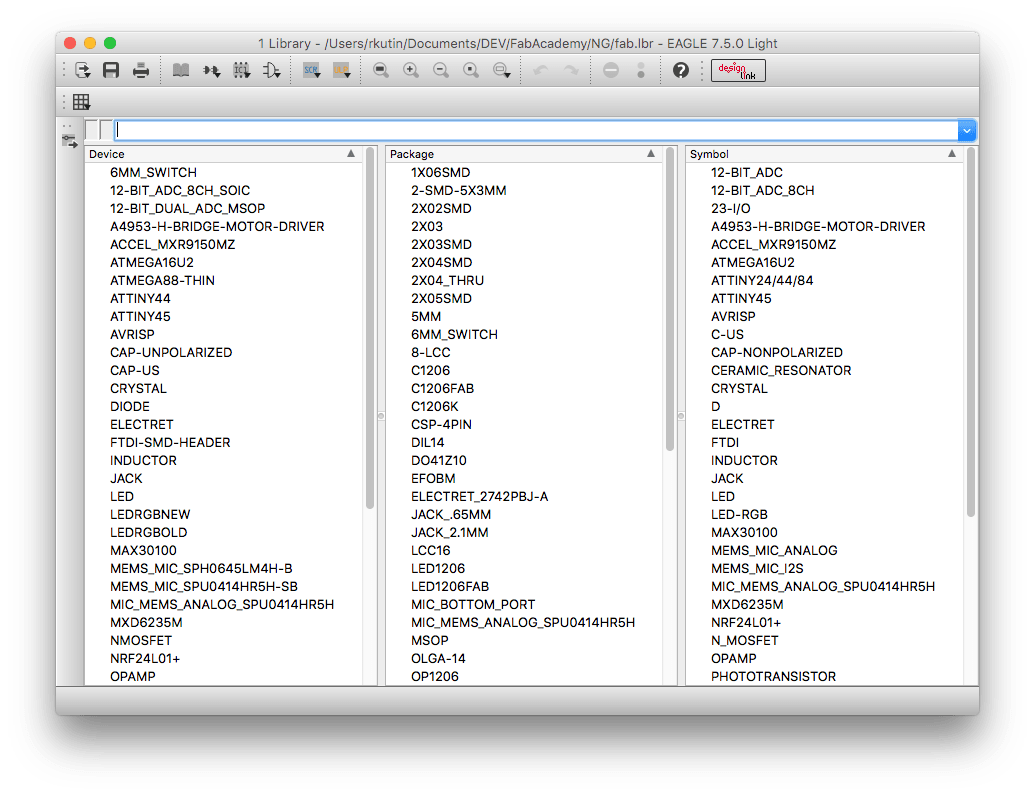
Task: Sort by Package column header
Action: (x=523, y=154)
